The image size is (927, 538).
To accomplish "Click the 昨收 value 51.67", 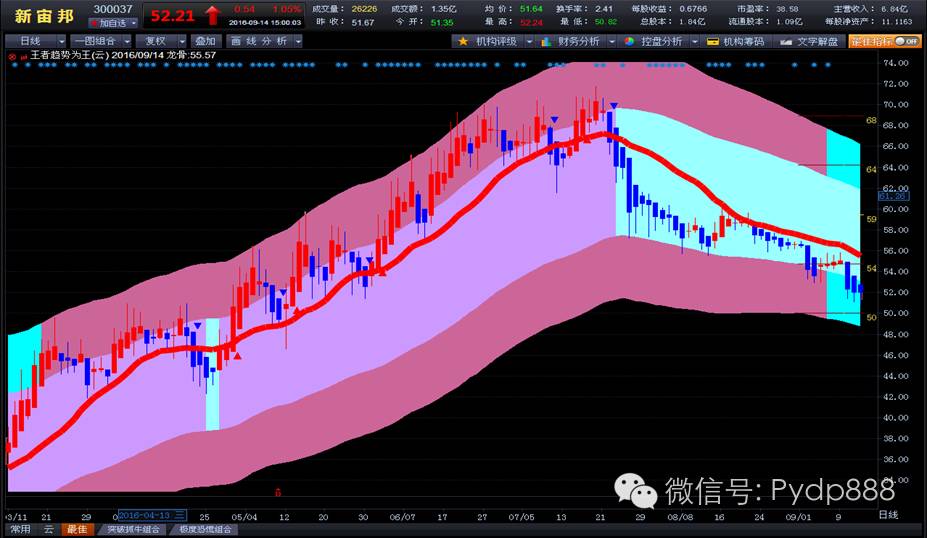I will pos(362,22).
